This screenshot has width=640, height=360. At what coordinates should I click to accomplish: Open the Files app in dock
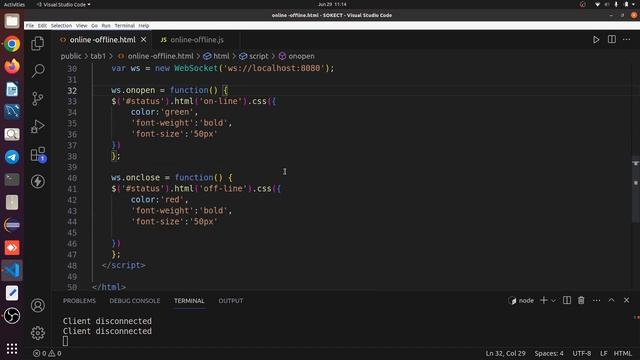click(x=12, y=21)
